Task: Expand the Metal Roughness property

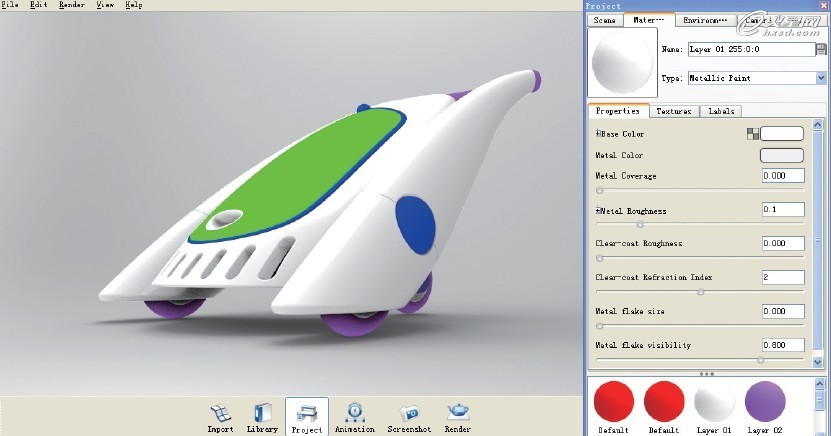Action: (x=598, y=211)
